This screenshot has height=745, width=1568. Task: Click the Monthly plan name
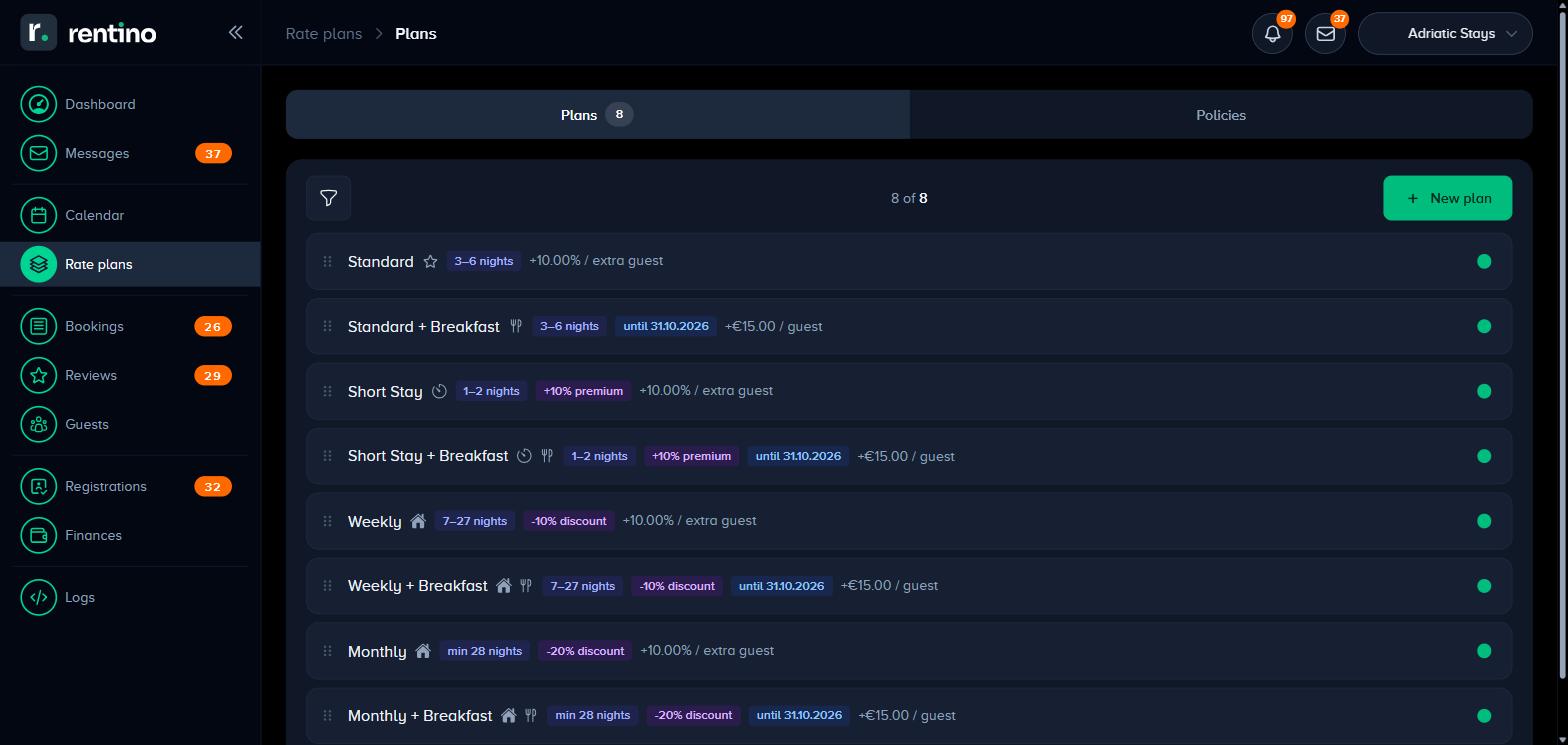pos(377,651)
